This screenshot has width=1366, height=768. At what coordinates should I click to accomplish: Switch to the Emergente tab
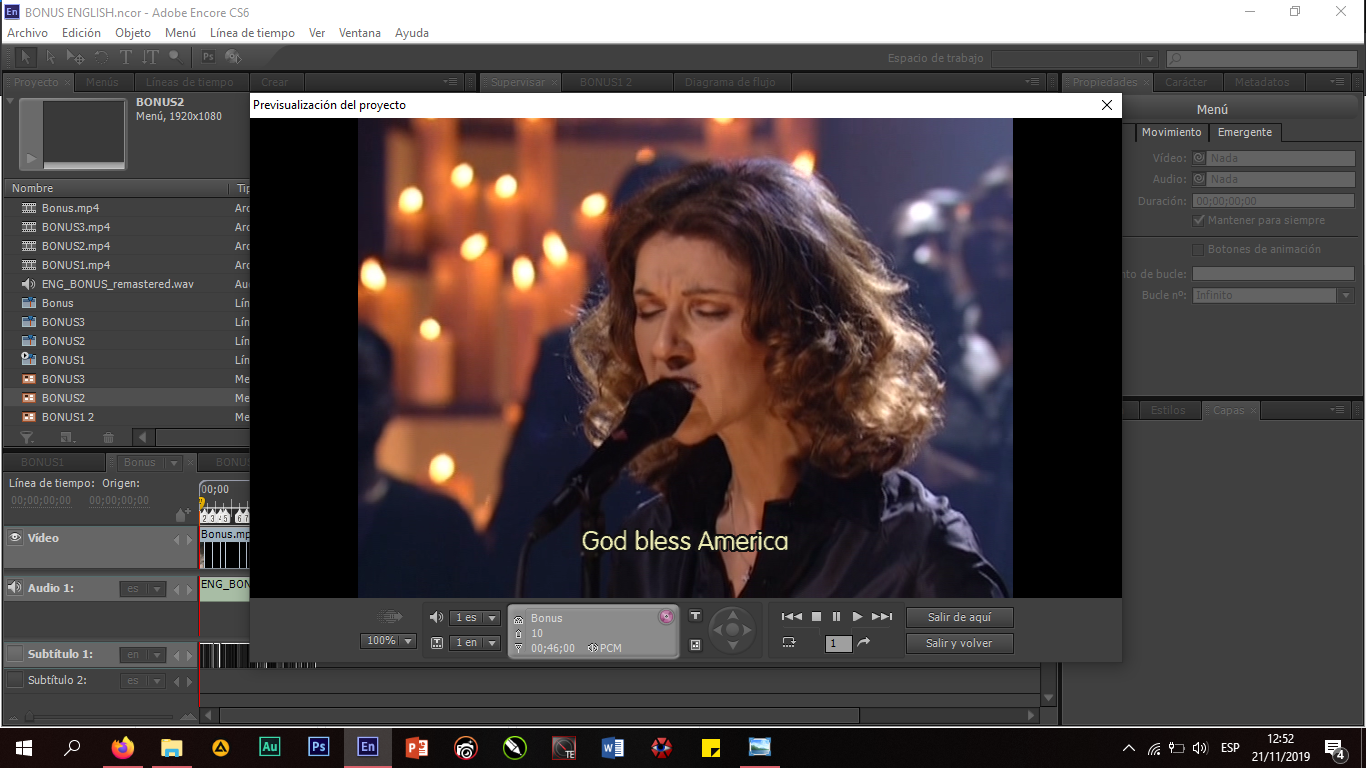(x=1245, y=132)
